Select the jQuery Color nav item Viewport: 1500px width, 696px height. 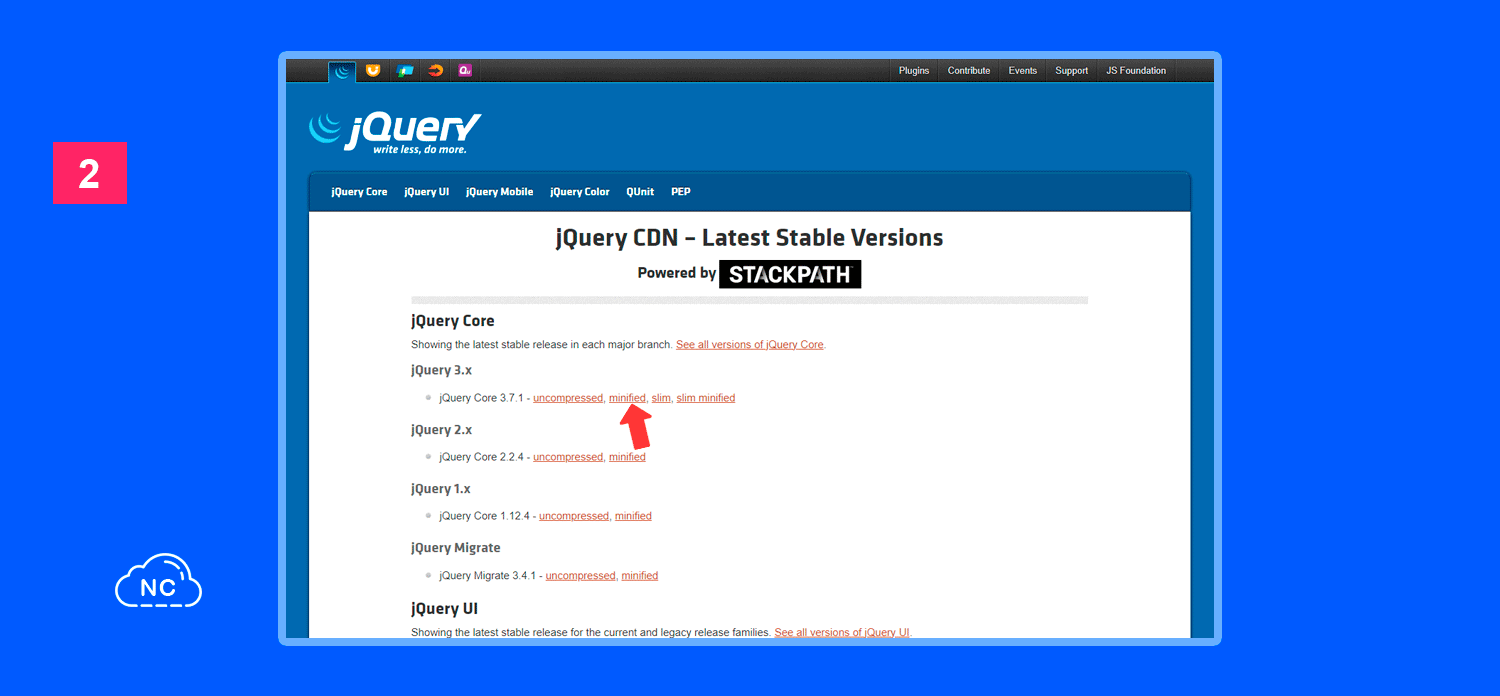580,192
